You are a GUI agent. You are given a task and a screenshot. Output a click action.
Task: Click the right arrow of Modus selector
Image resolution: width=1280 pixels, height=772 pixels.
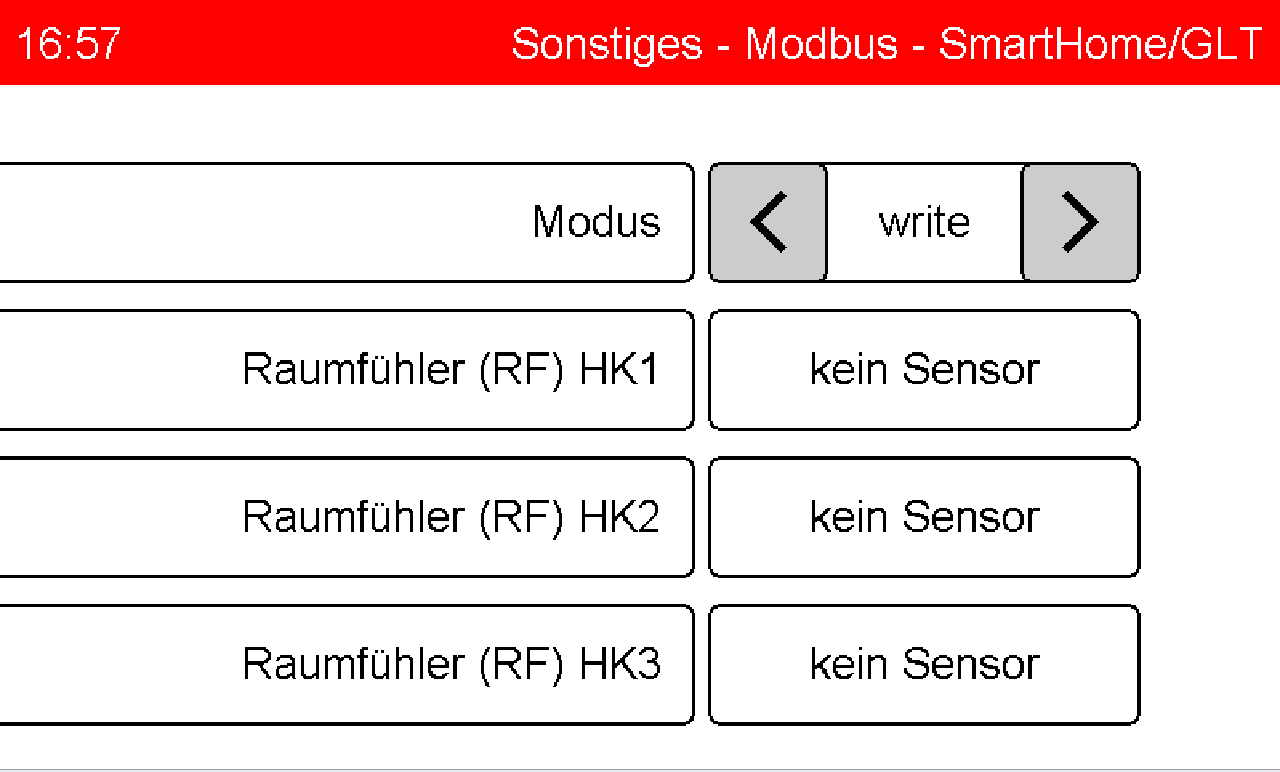tap(1080, 223)
